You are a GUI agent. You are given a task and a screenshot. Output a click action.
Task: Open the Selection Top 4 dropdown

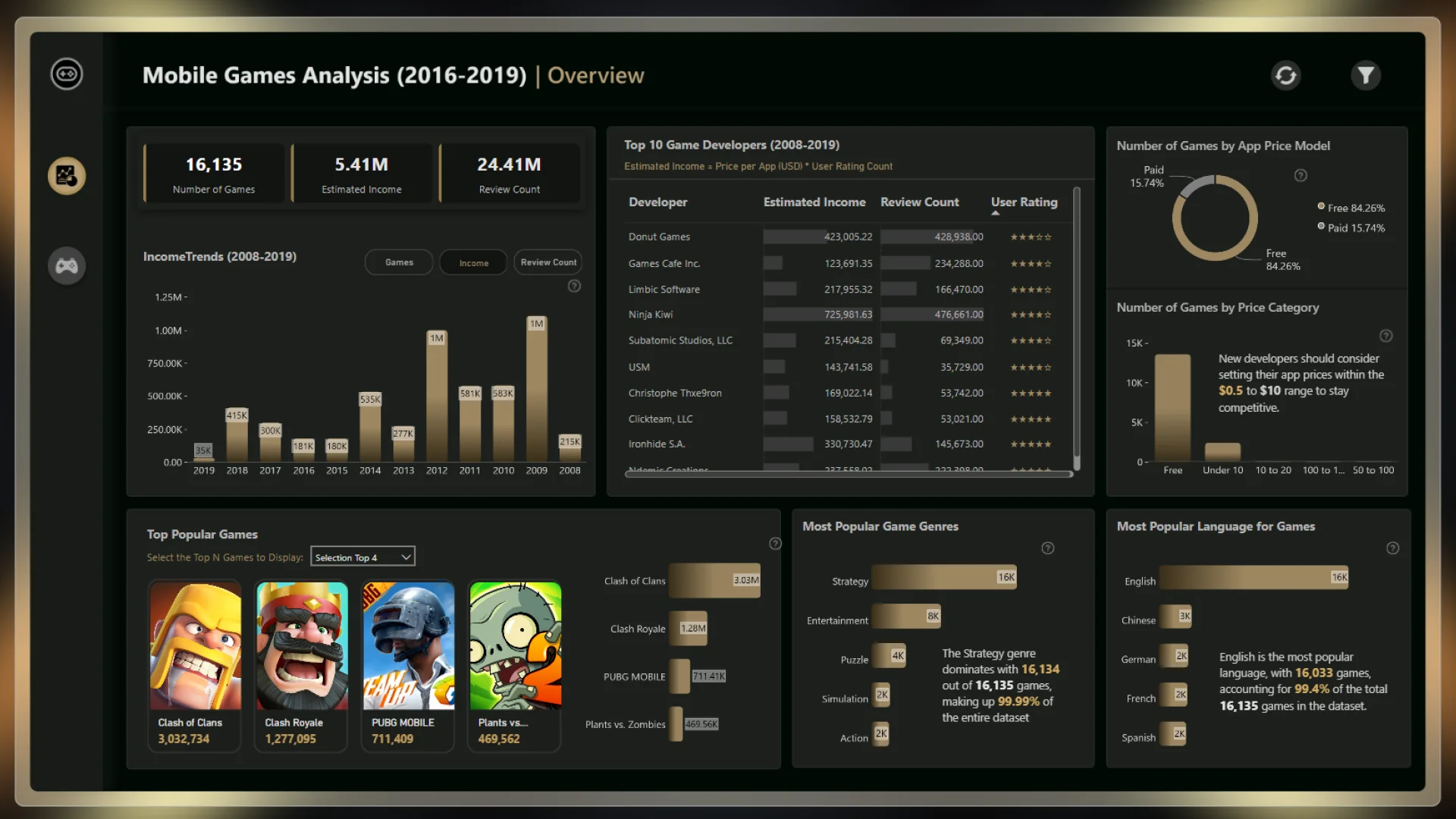pyautogui.click(x=362, y=557)
